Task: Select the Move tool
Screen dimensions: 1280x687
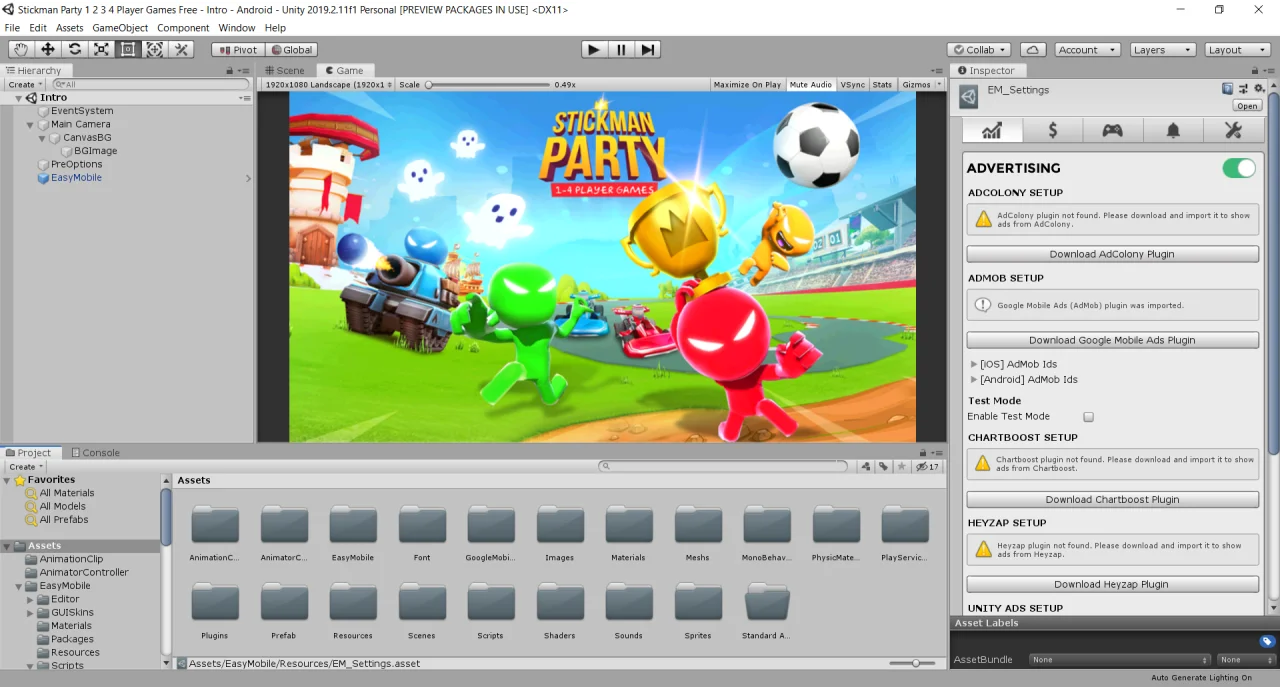Action: pos(48,50)
